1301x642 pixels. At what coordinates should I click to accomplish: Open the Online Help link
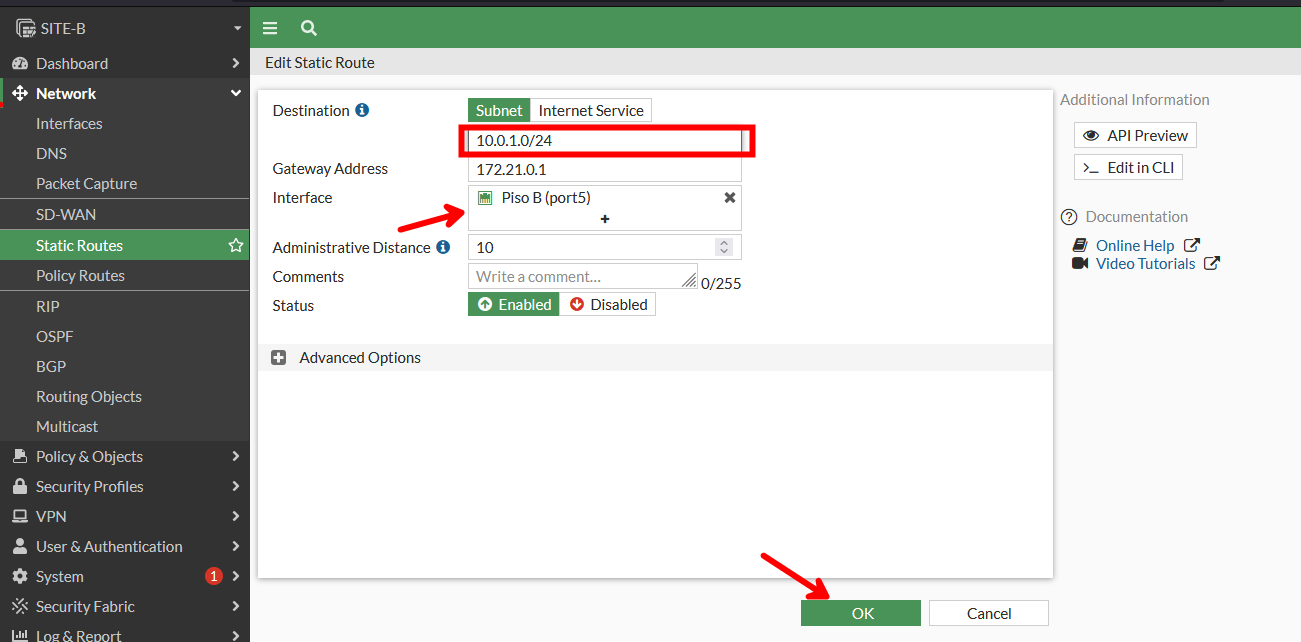(x=1134, y=245)
